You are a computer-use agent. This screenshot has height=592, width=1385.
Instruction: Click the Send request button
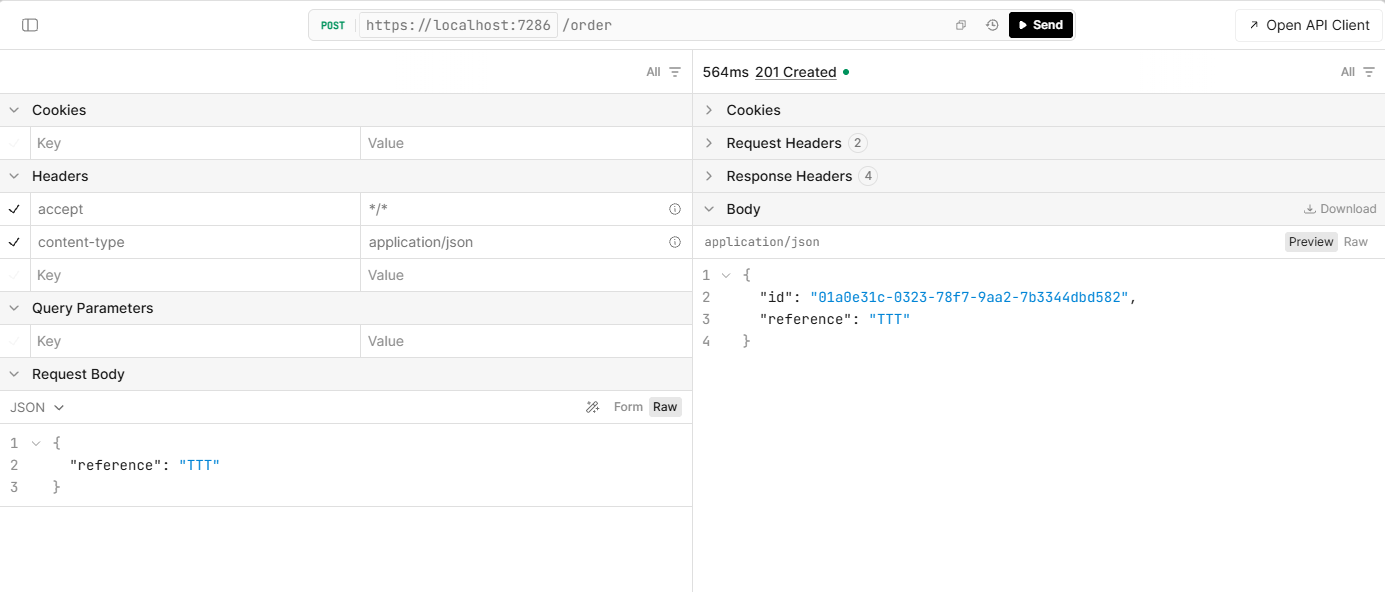tap(1041, 25)
